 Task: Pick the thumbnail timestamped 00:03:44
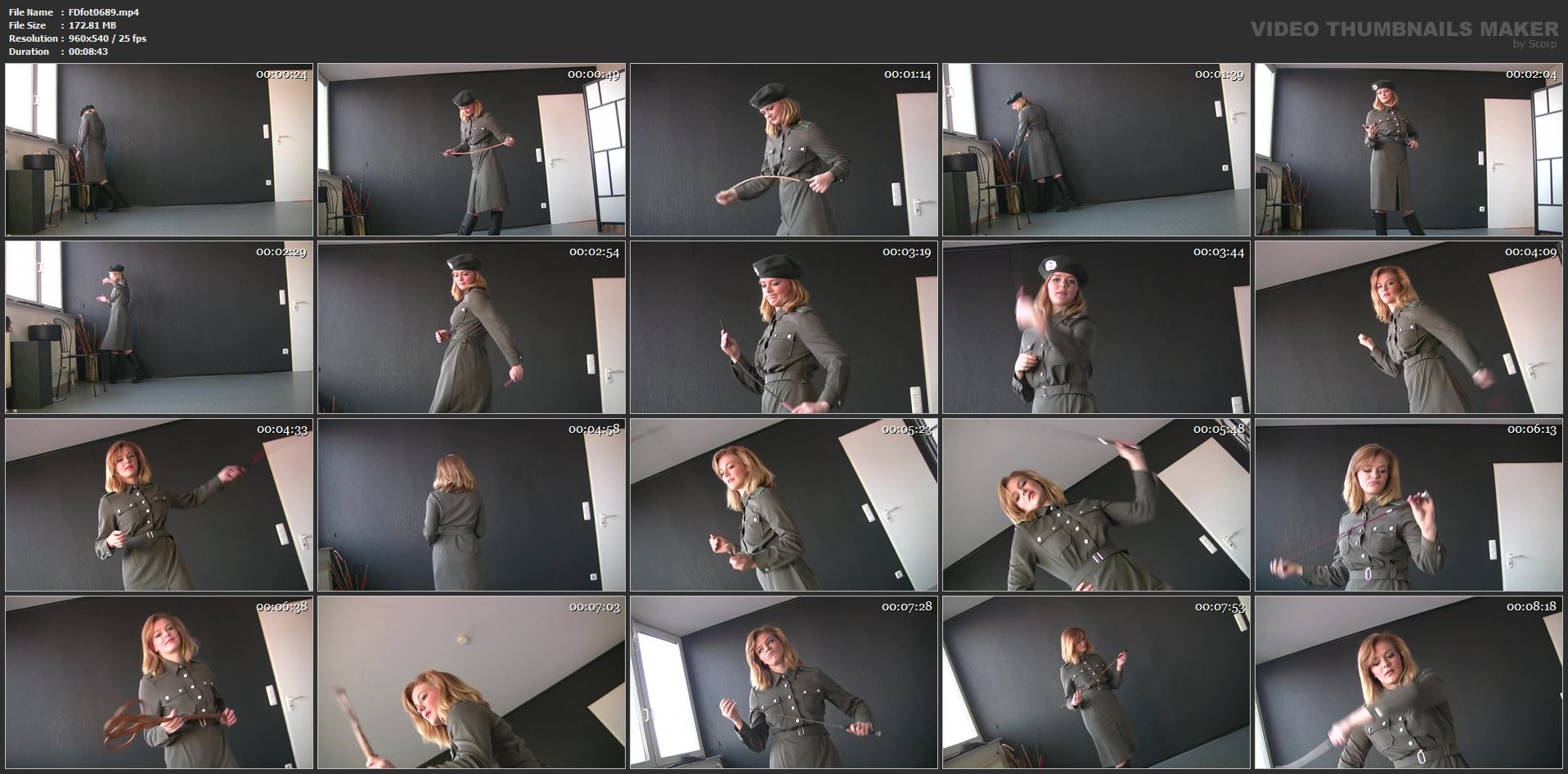click(x=1097, y=327)
